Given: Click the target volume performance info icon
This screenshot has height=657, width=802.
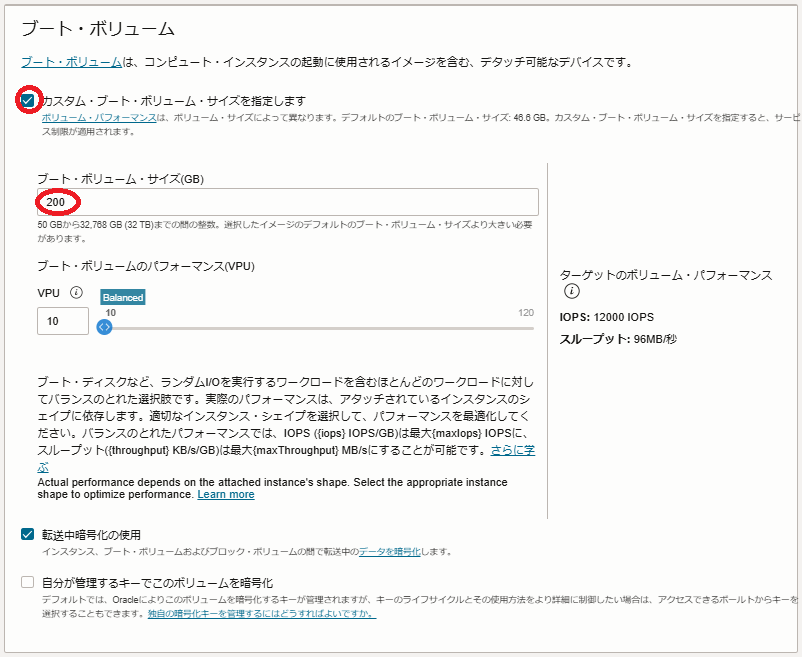Looking at the screenshot, I should 571,292.
